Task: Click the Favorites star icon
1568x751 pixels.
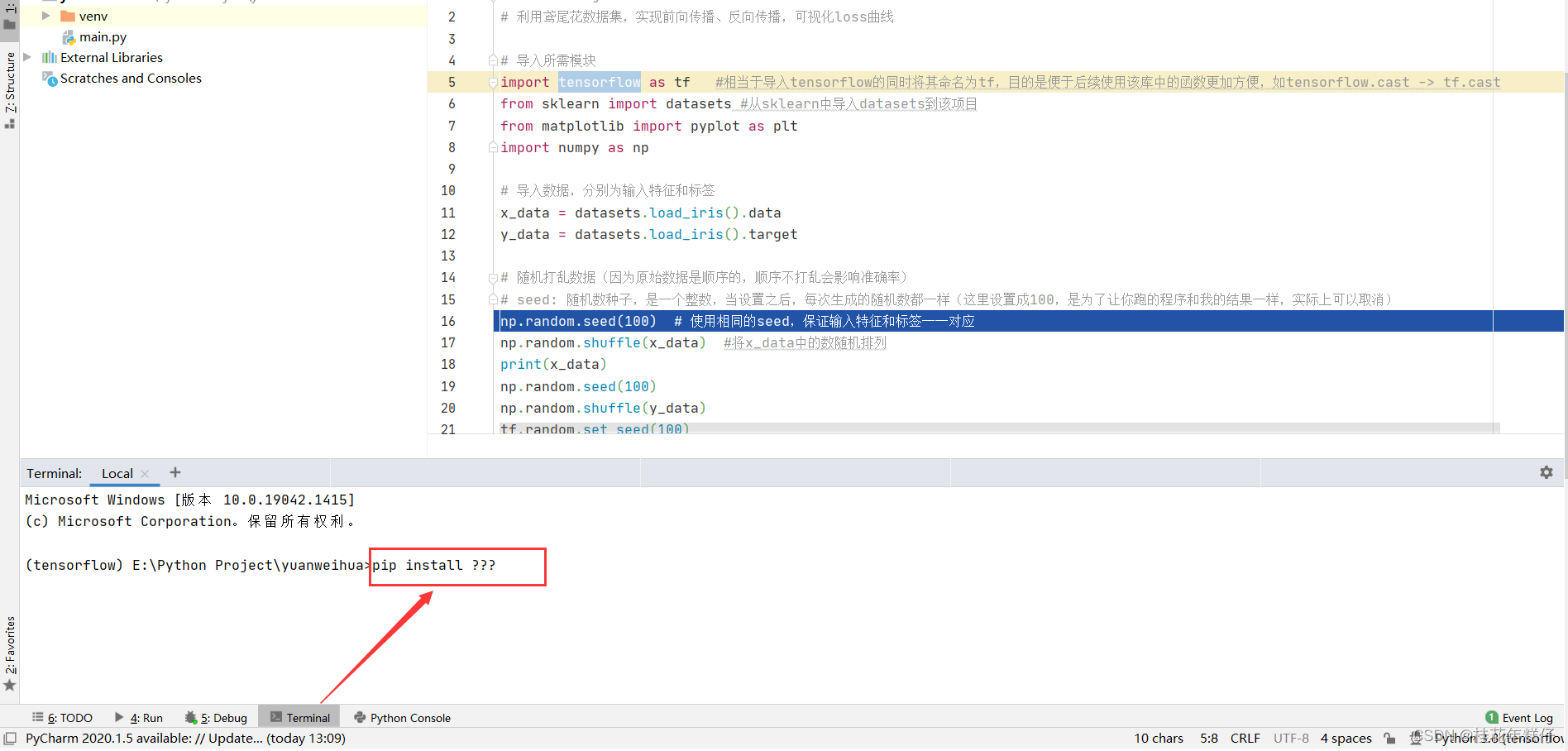Action: click(x=10, y=685)
